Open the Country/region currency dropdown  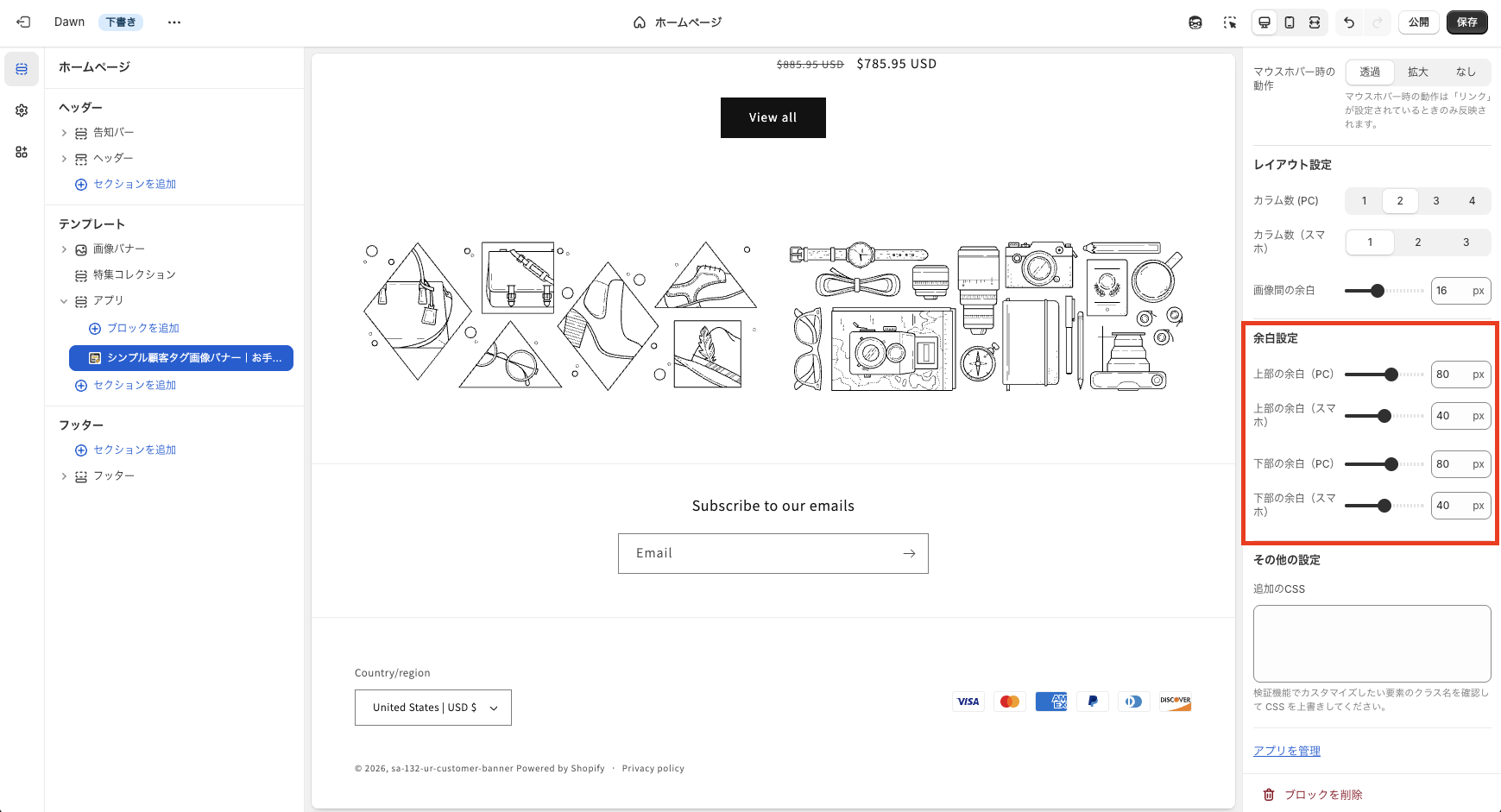[x=432, y=707]
